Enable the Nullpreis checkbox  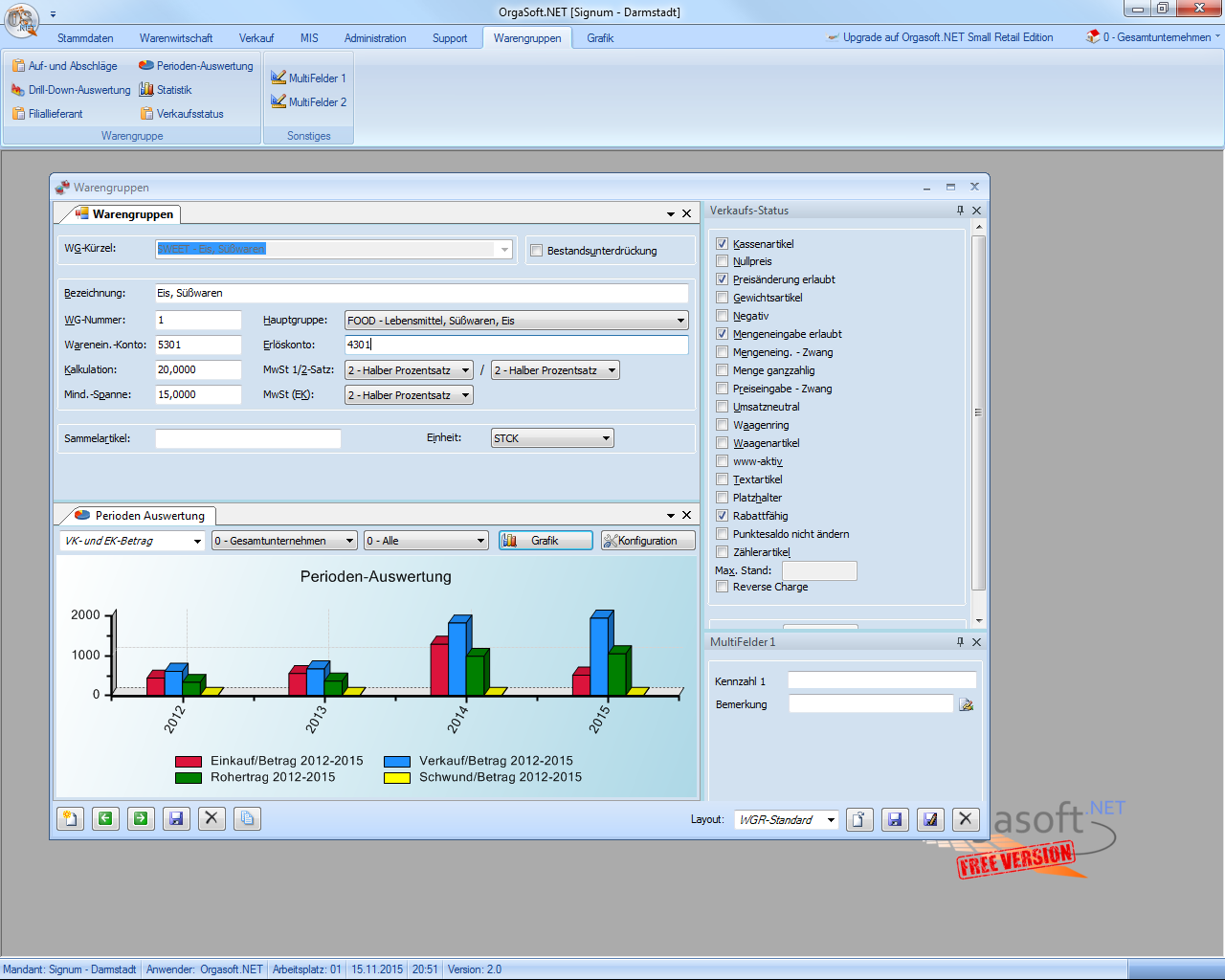[x=723, y=261]
